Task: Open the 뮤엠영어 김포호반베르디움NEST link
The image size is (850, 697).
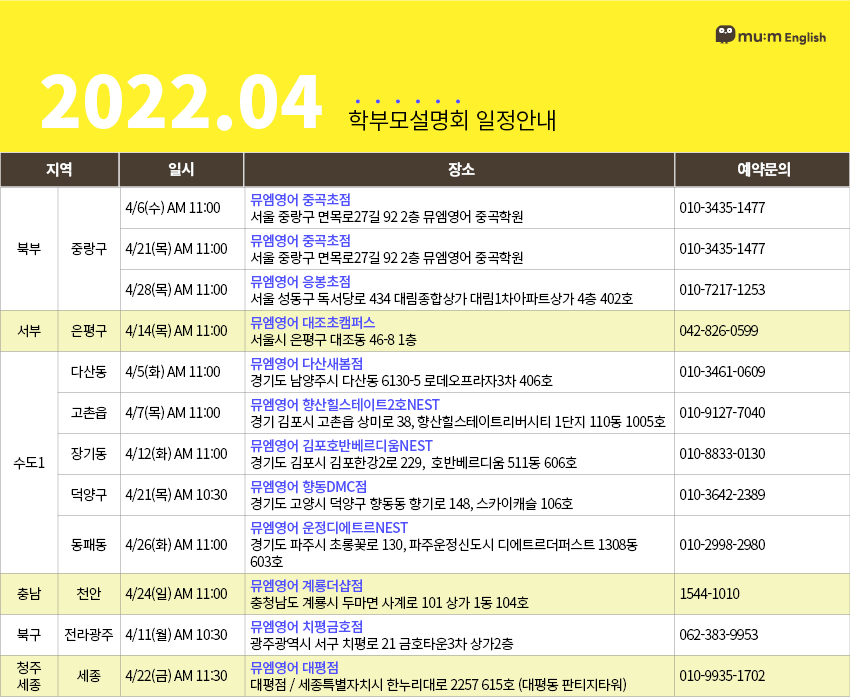Action: coord(342,446)
